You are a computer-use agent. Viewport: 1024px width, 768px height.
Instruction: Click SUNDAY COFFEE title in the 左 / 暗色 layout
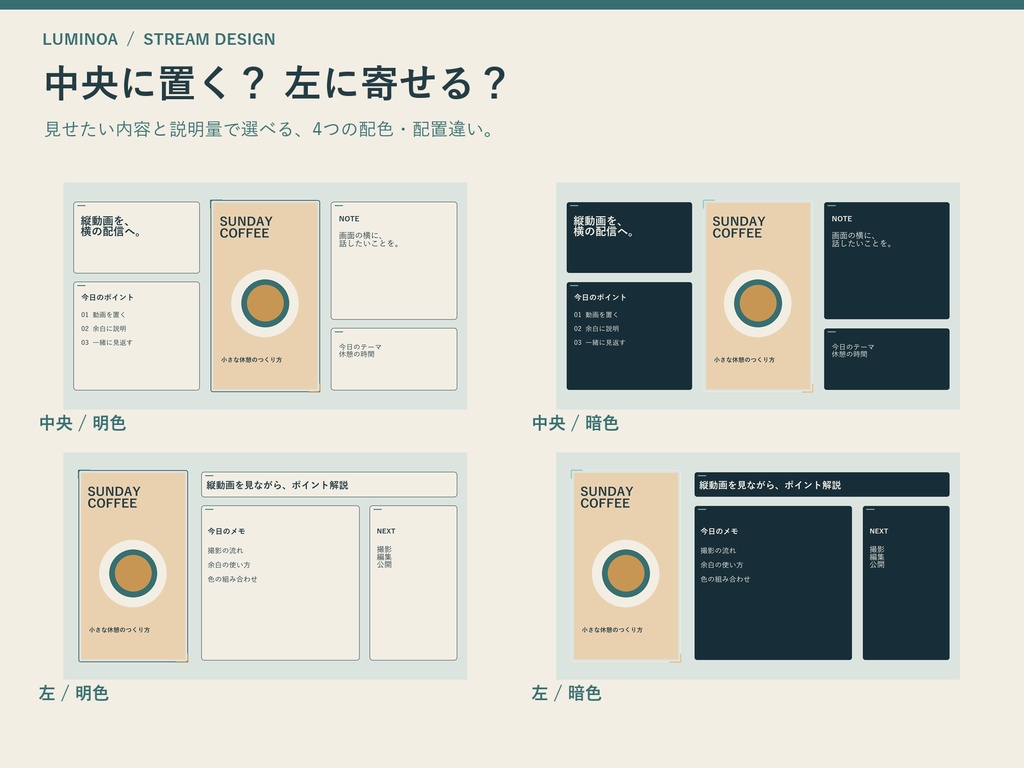coord(606,497)
